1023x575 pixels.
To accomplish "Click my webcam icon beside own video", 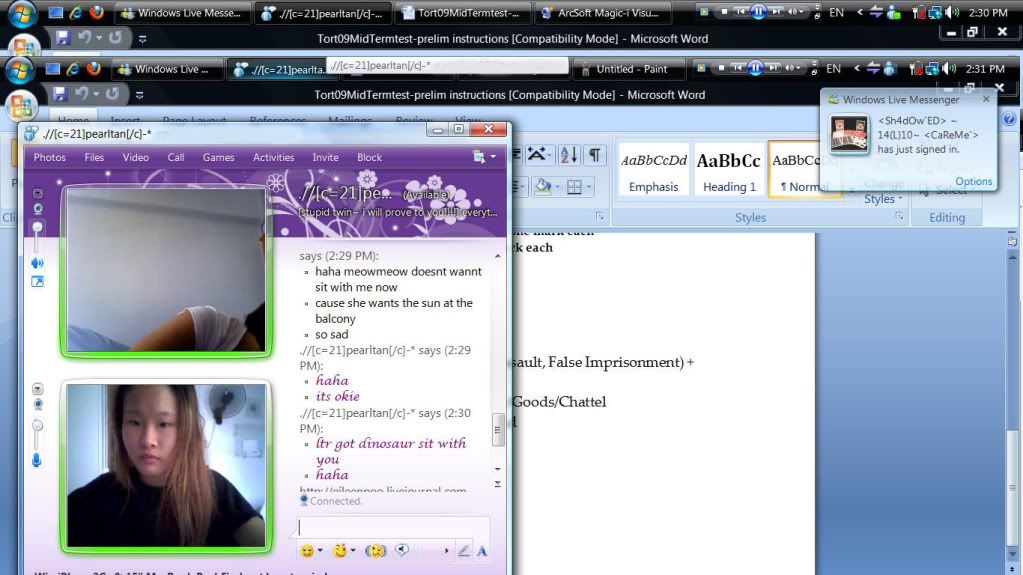I will (x=38, y=405).
